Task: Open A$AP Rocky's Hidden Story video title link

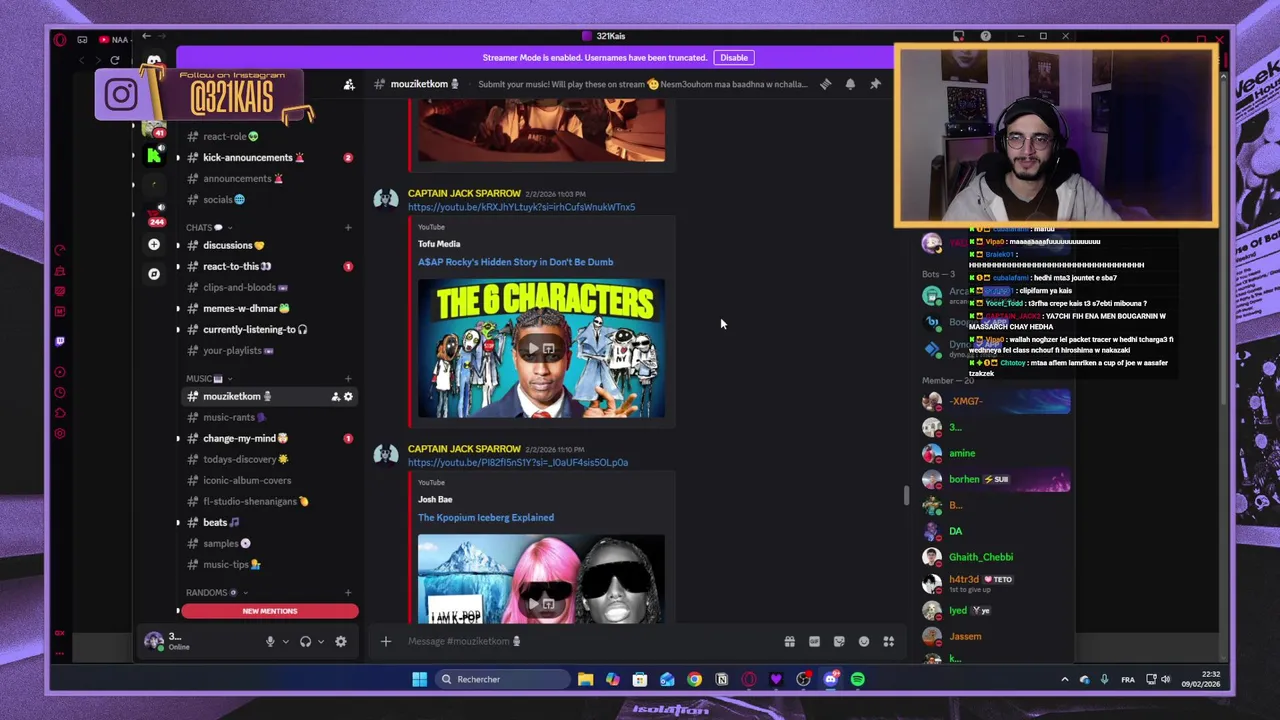Action: [515, 262]
